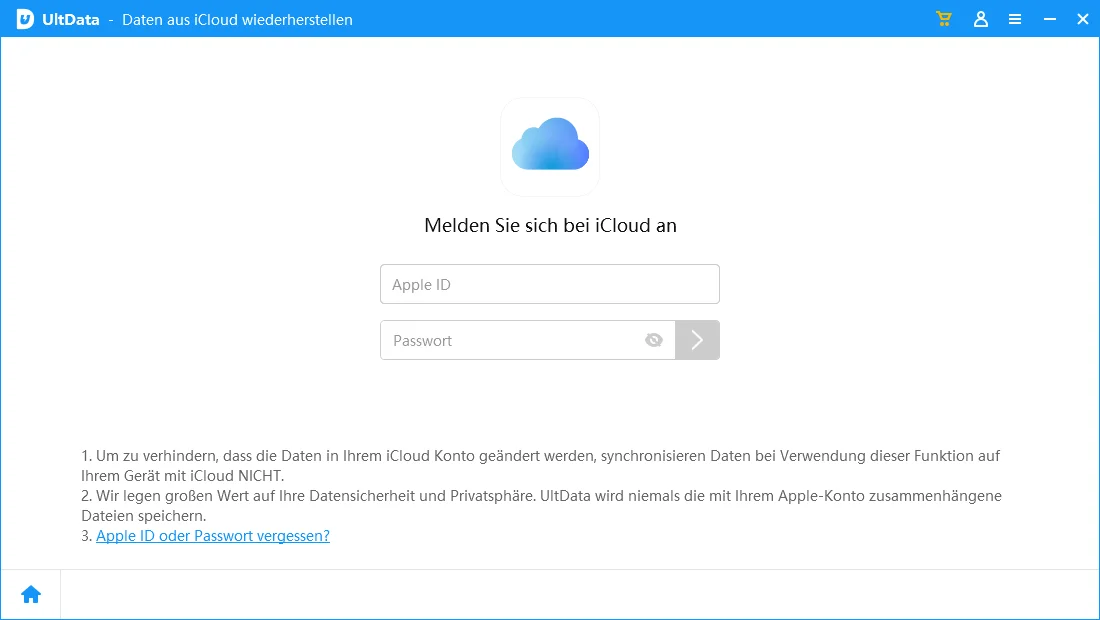Open the shopping cart to purchase
This screenshot has width=1100, height=620.
[943, 19]
